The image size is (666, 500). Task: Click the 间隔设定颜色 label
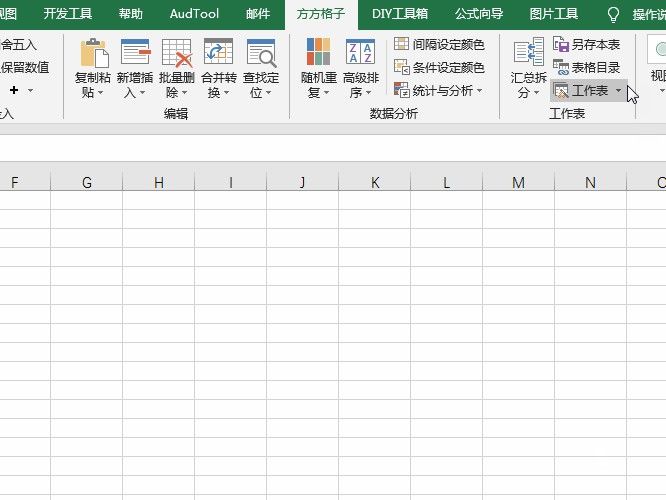click(x=449, y=44)
